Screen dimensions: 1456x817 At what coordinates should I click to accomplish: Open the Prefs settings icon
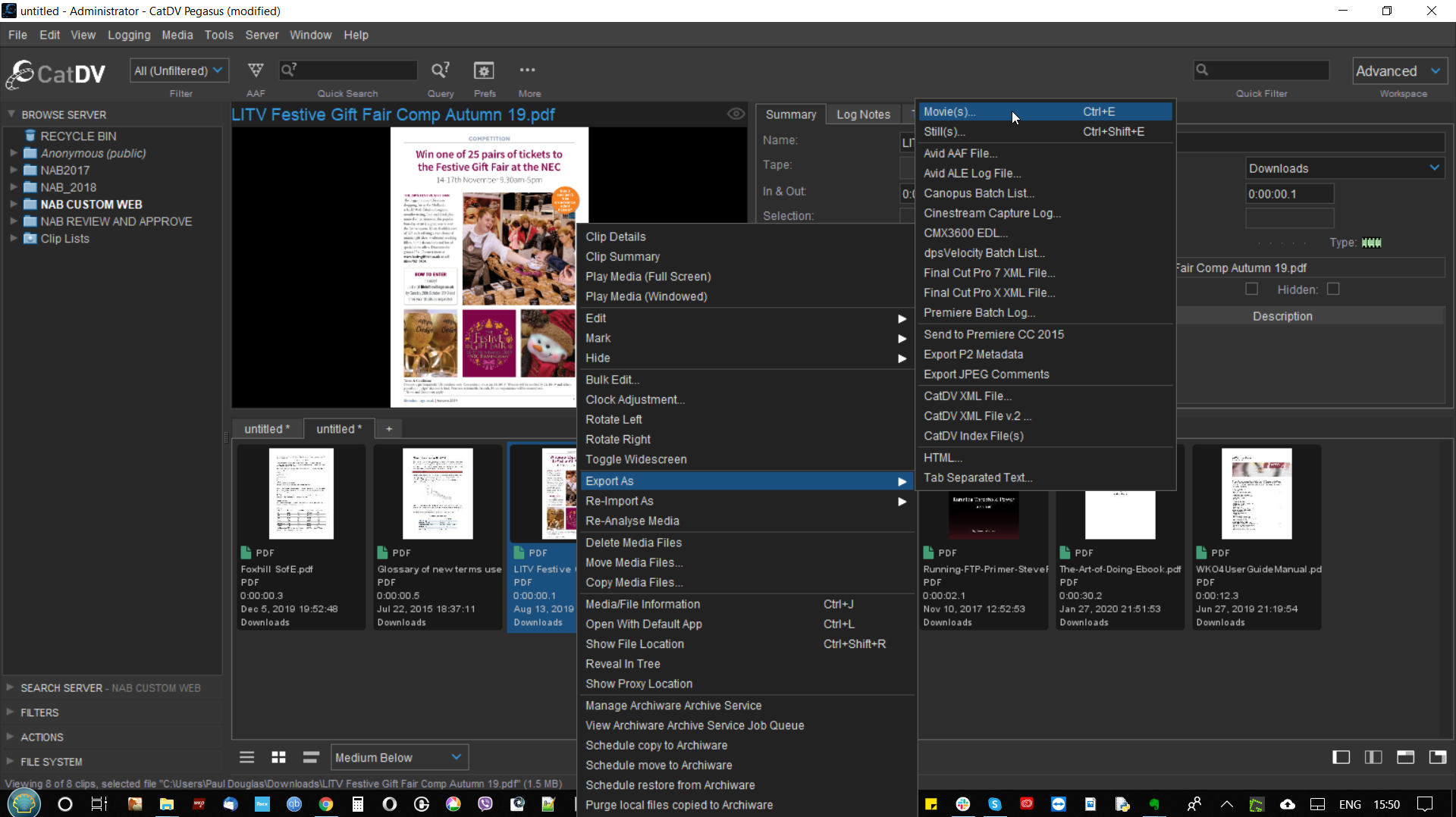coord(484,70)
